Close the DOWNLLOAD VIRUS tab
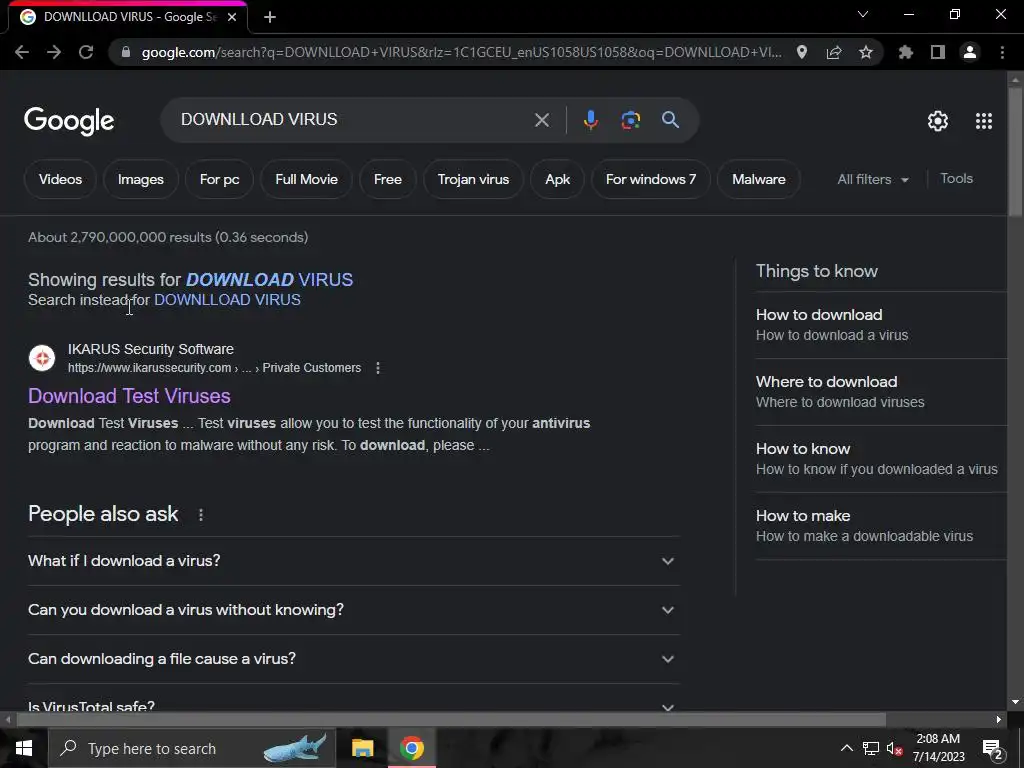Screen dimensions: 1024x768 [x=232, y=17]
